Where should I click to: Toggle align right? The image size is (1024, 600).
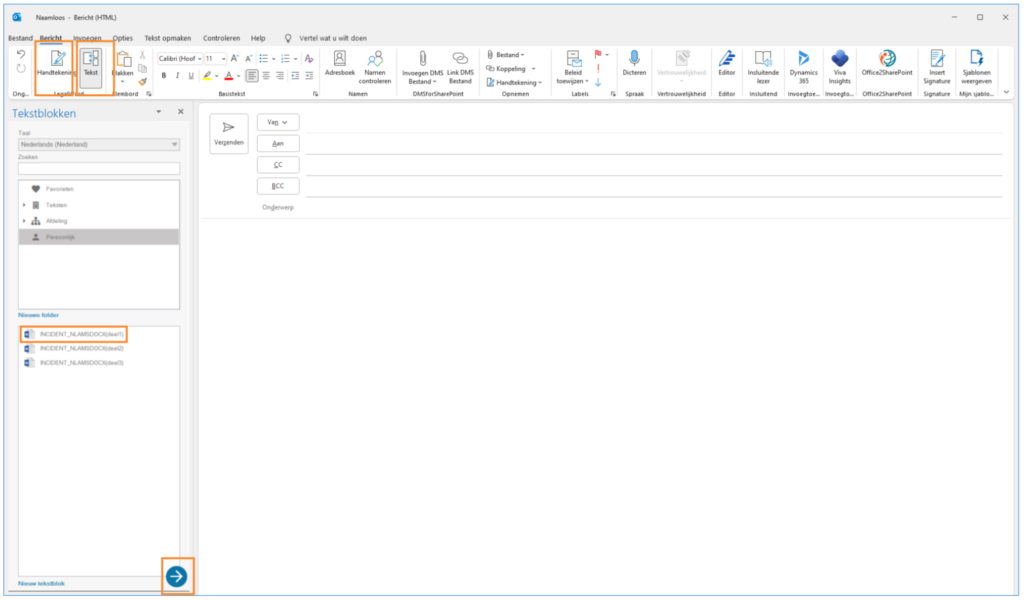280,76
